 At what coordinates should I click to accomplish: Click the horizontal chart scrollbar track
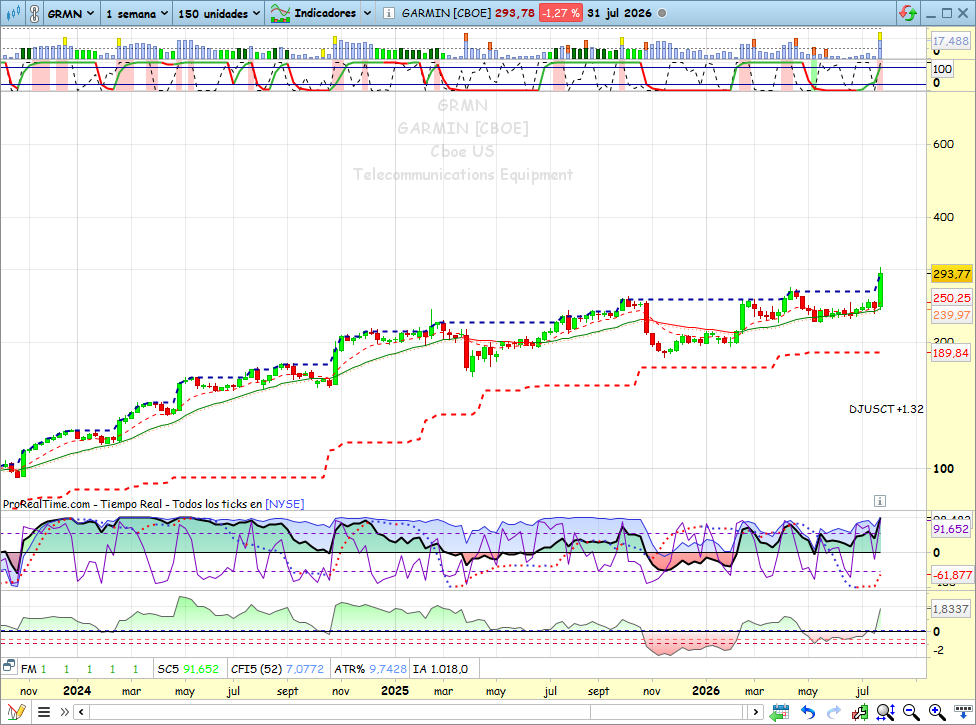[418, 711]
